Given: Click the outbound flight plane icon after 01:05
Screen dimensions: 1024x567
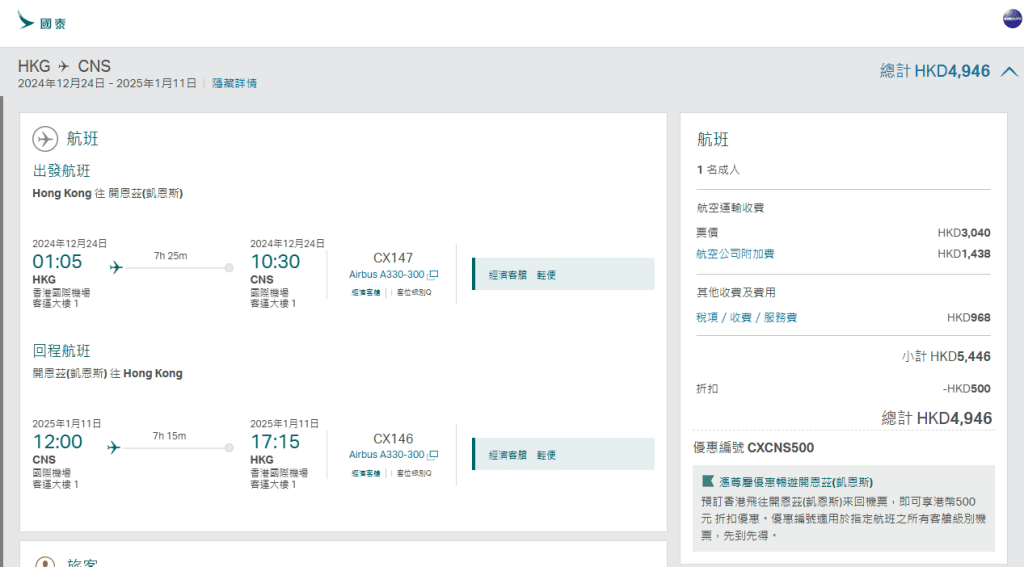Looking at the screenshot, I should [x=115, y=267].
